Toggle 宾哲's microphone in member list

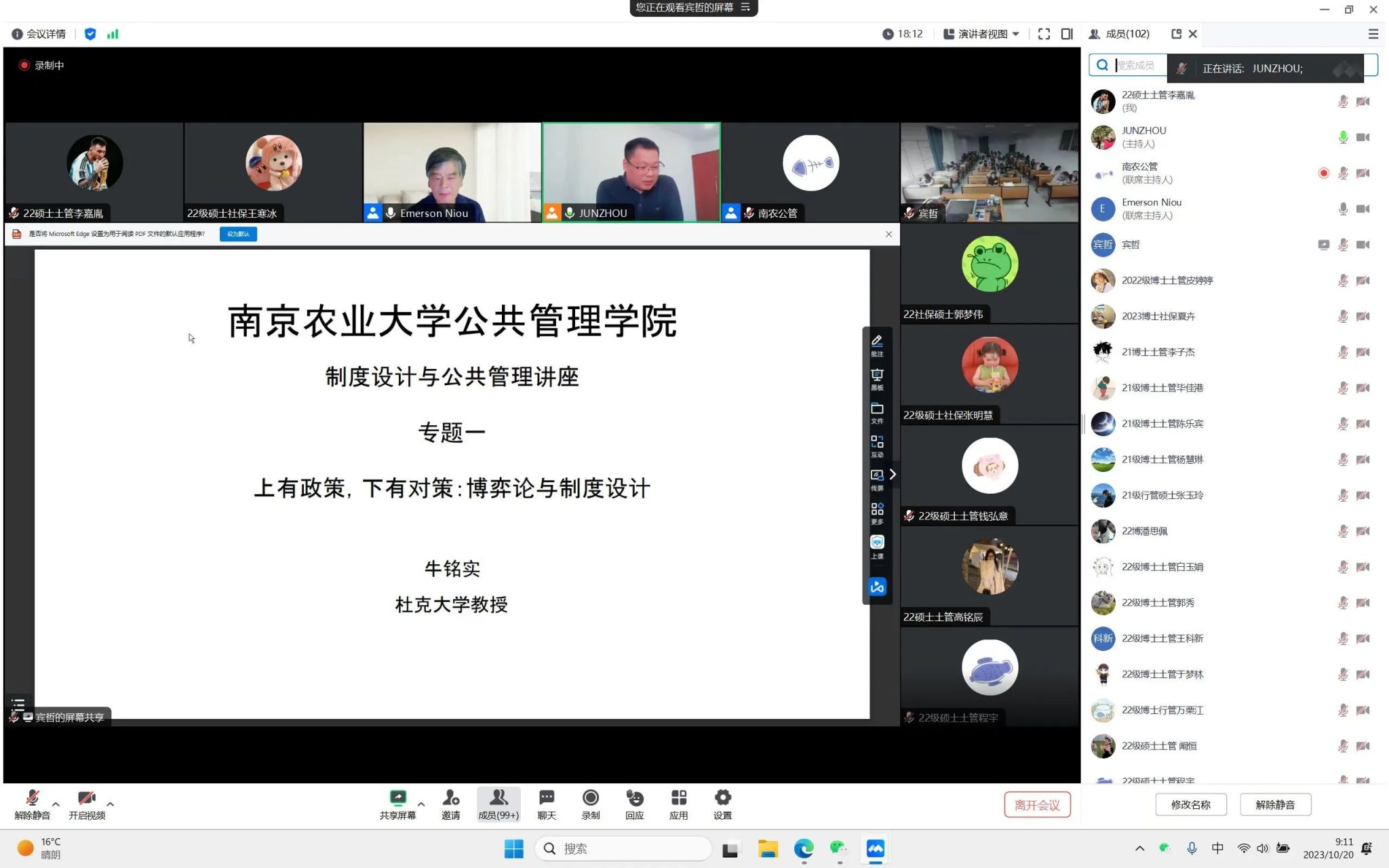pos(1343,245)
